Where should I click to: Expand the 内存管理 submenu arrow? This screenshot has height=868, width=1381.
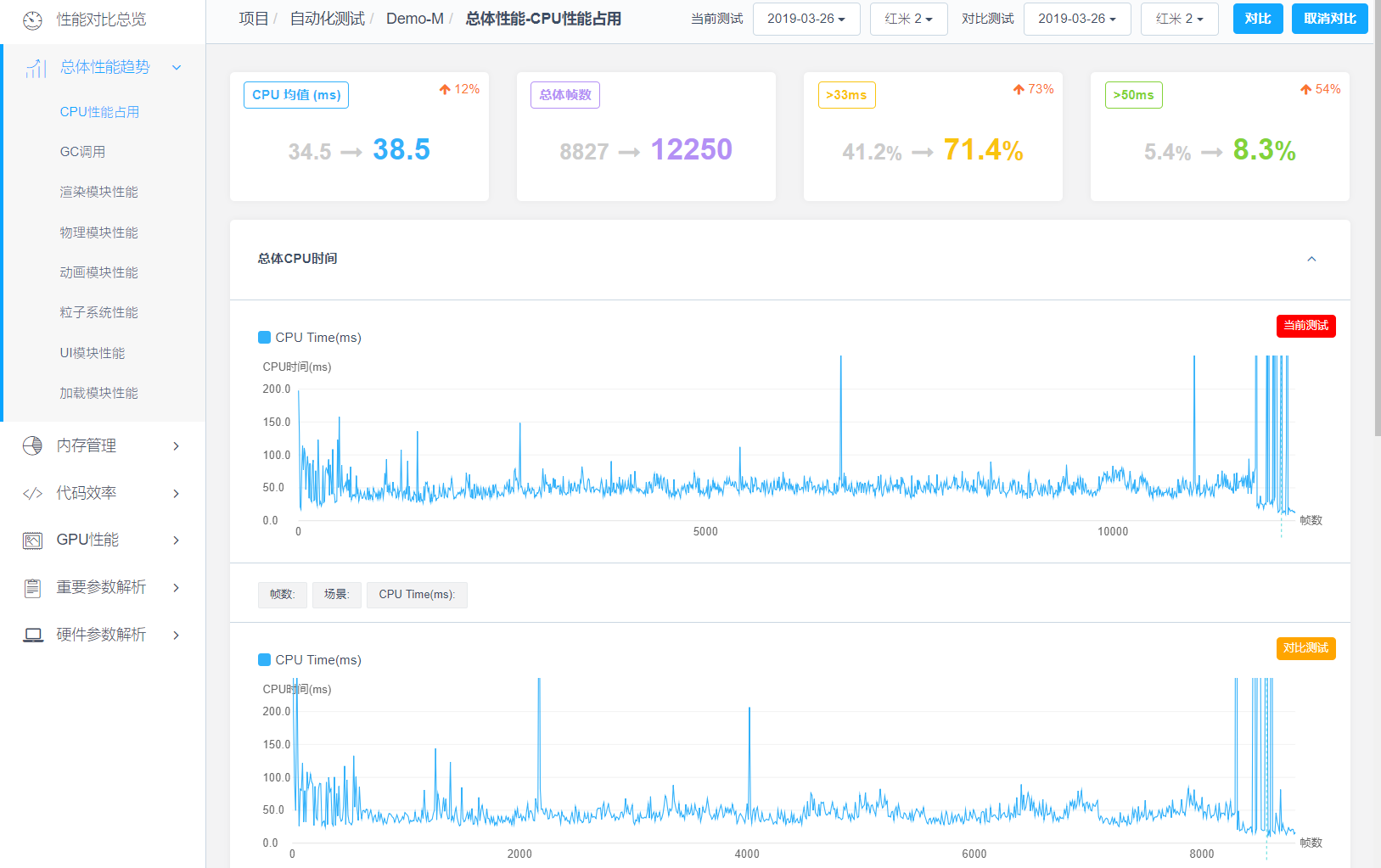(x=177, y=445)
